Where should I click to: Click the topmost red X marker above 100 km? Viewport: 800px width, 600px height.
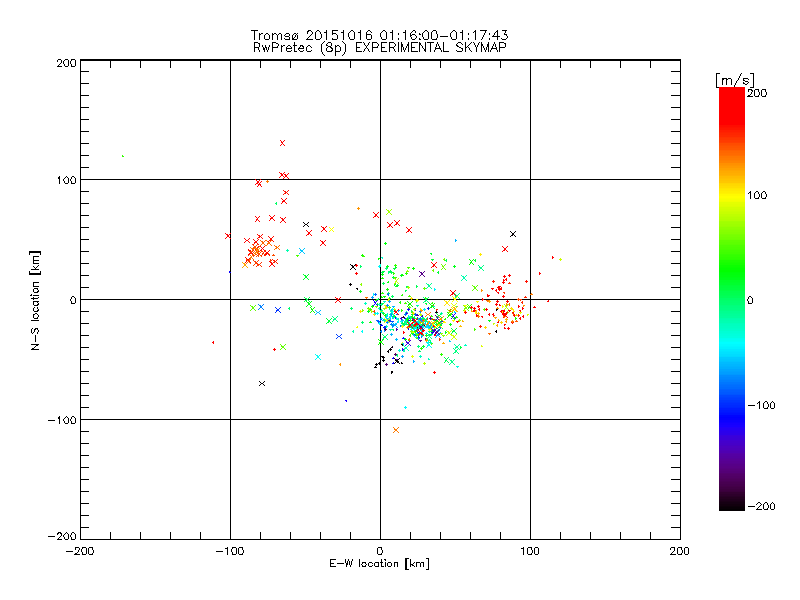point(282,143)
